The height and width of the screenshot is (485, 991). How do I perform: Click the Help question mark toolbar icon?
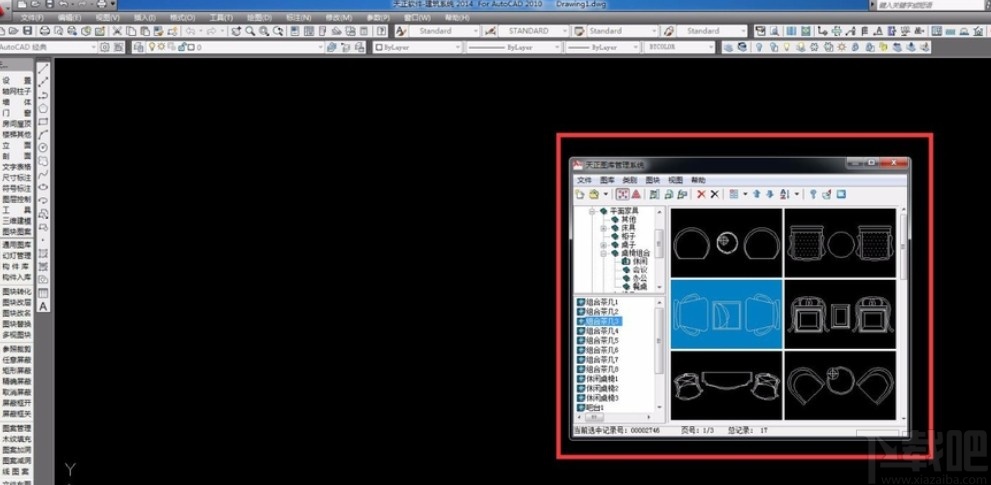pos(382,31)
